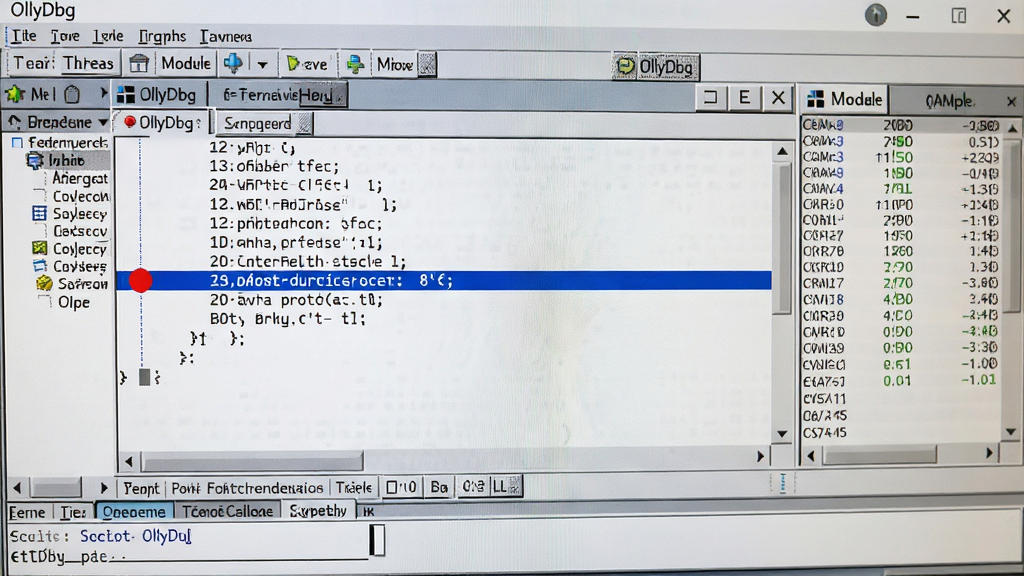Open the dropdown arrow after the blue arrows
Image resolution: width=1024 pixels, height=576 pixels.
coord(262,65)
